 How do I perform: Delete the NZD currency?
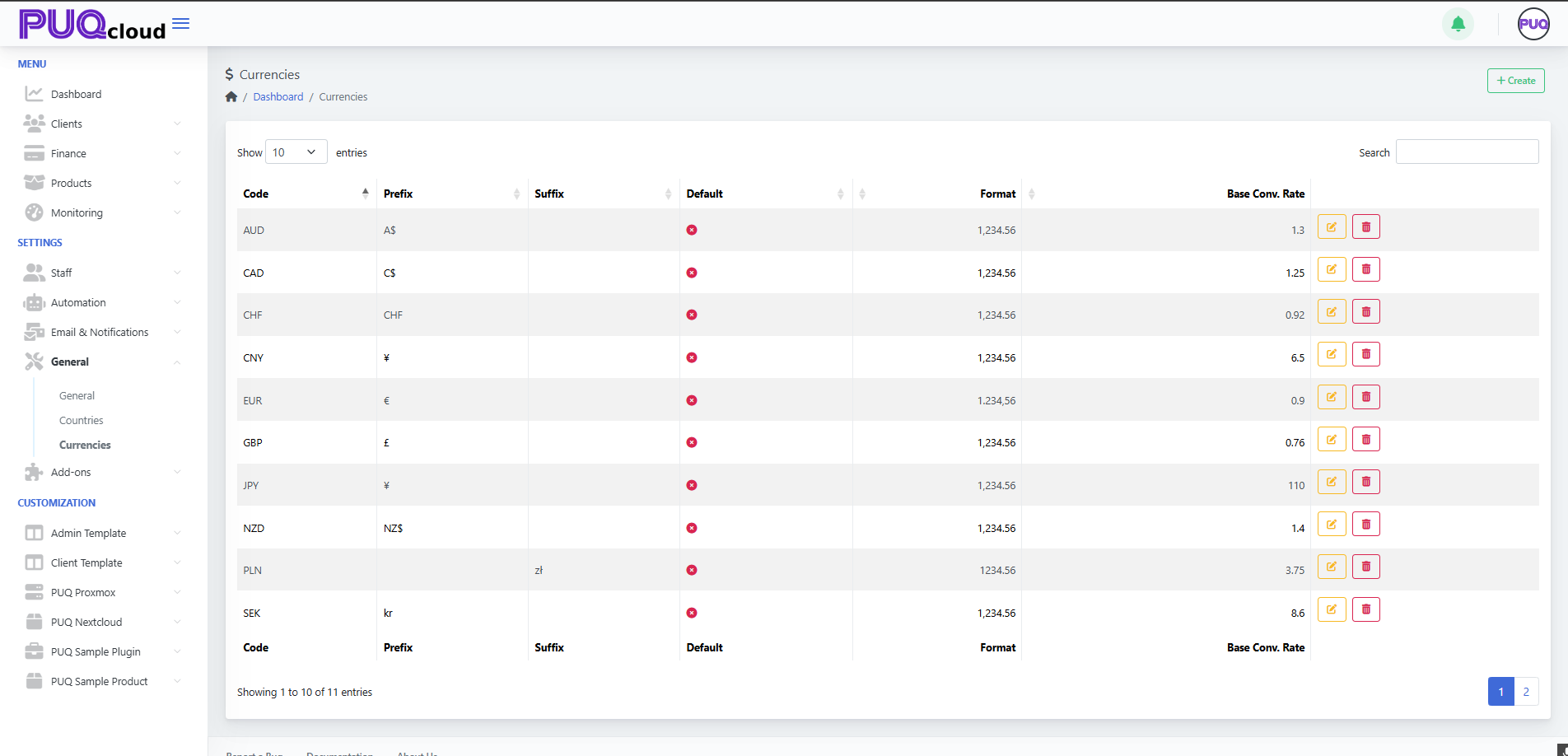[1366, 524]
